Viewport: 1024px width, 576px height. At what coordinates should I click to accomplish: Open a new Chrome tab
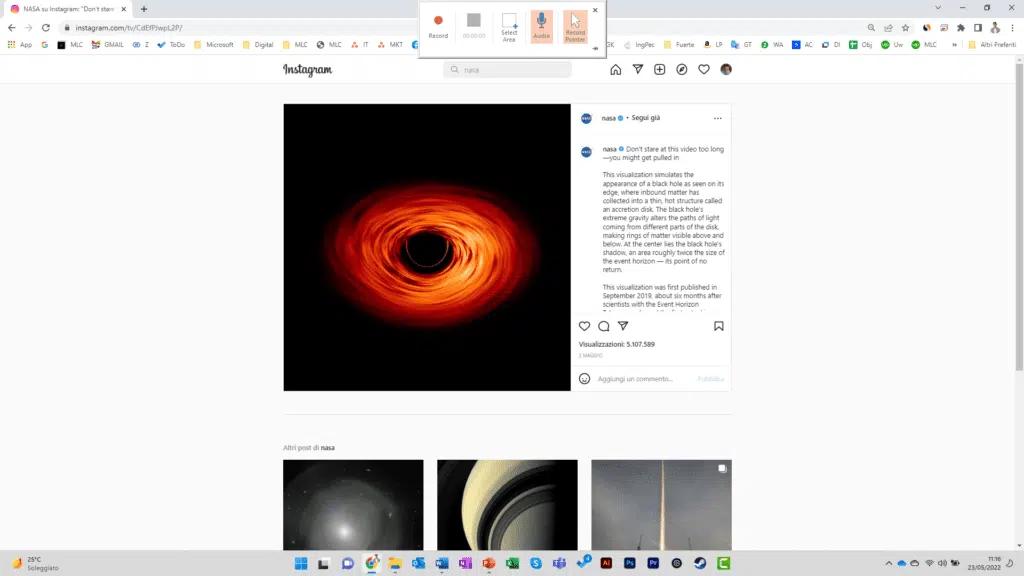[x=144, y=9]
